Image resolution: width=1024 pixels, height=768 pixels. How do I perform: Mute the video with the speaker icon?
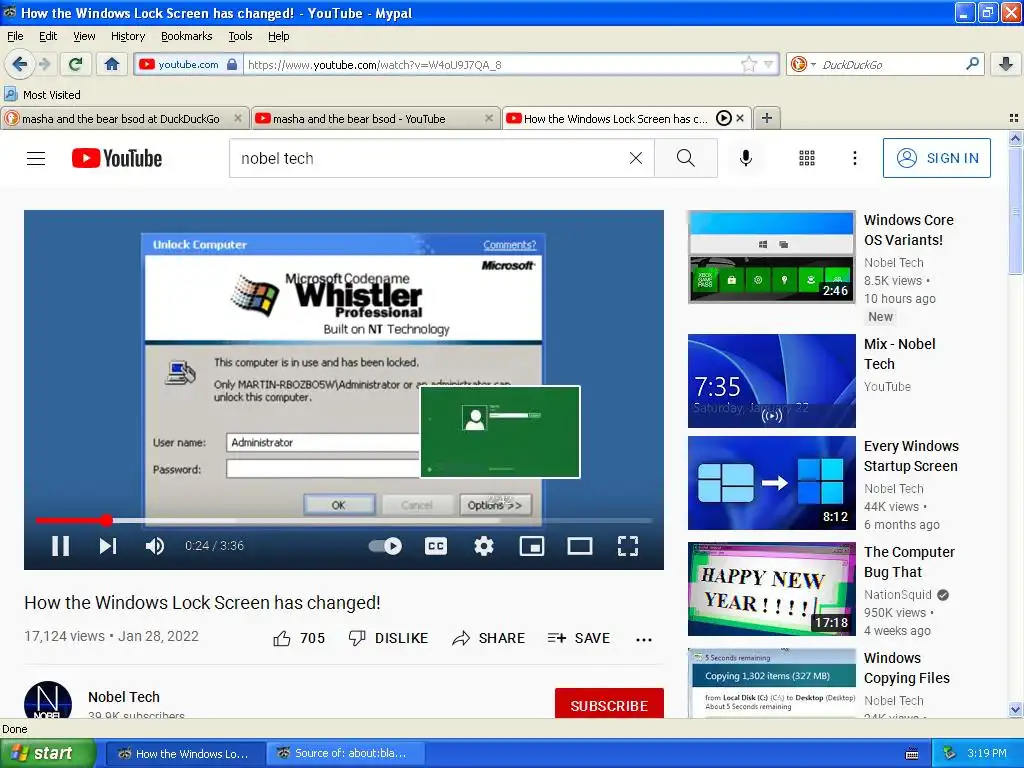click(x=155, y=546)
